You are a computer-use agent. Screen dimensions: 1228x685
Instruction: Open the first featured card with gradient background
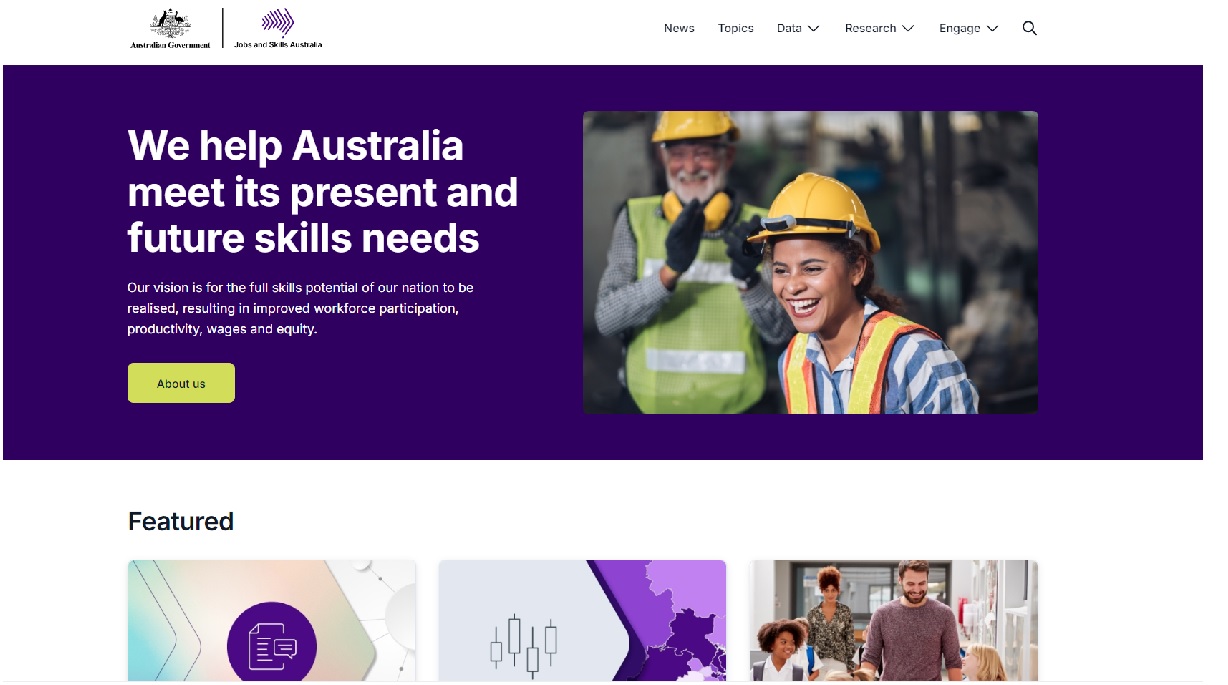(x=271, y=621)
